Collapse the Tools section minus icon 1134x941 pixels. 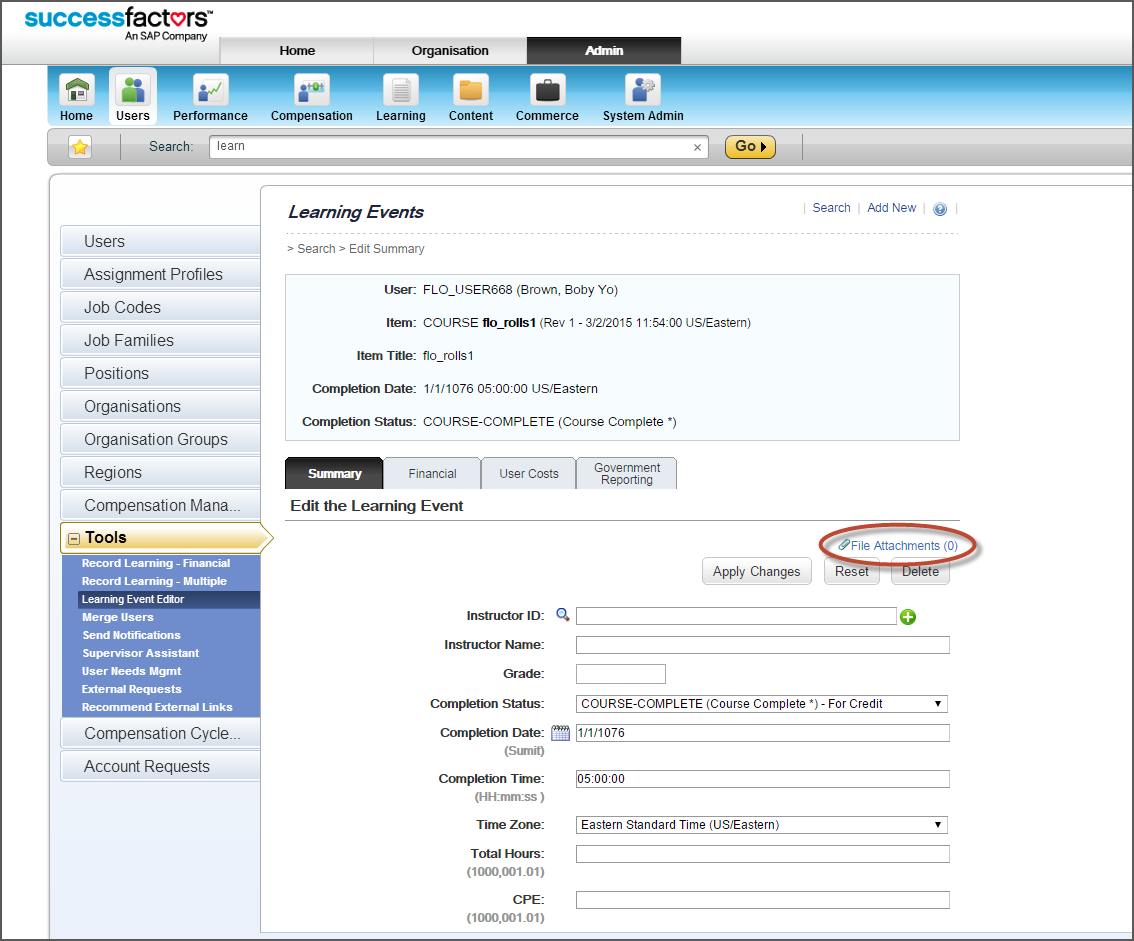(x=74, y=539)
